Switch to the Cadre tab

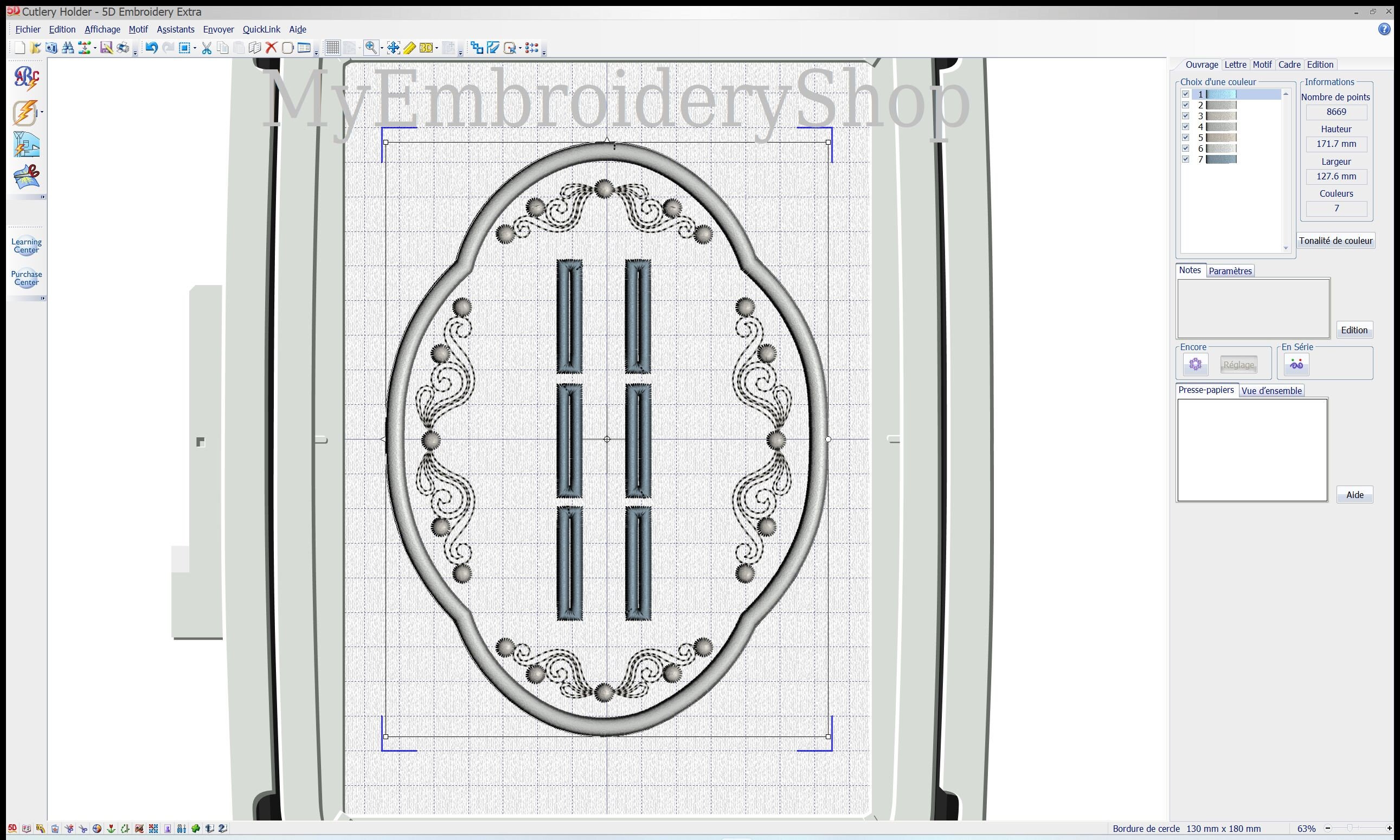1289,64
